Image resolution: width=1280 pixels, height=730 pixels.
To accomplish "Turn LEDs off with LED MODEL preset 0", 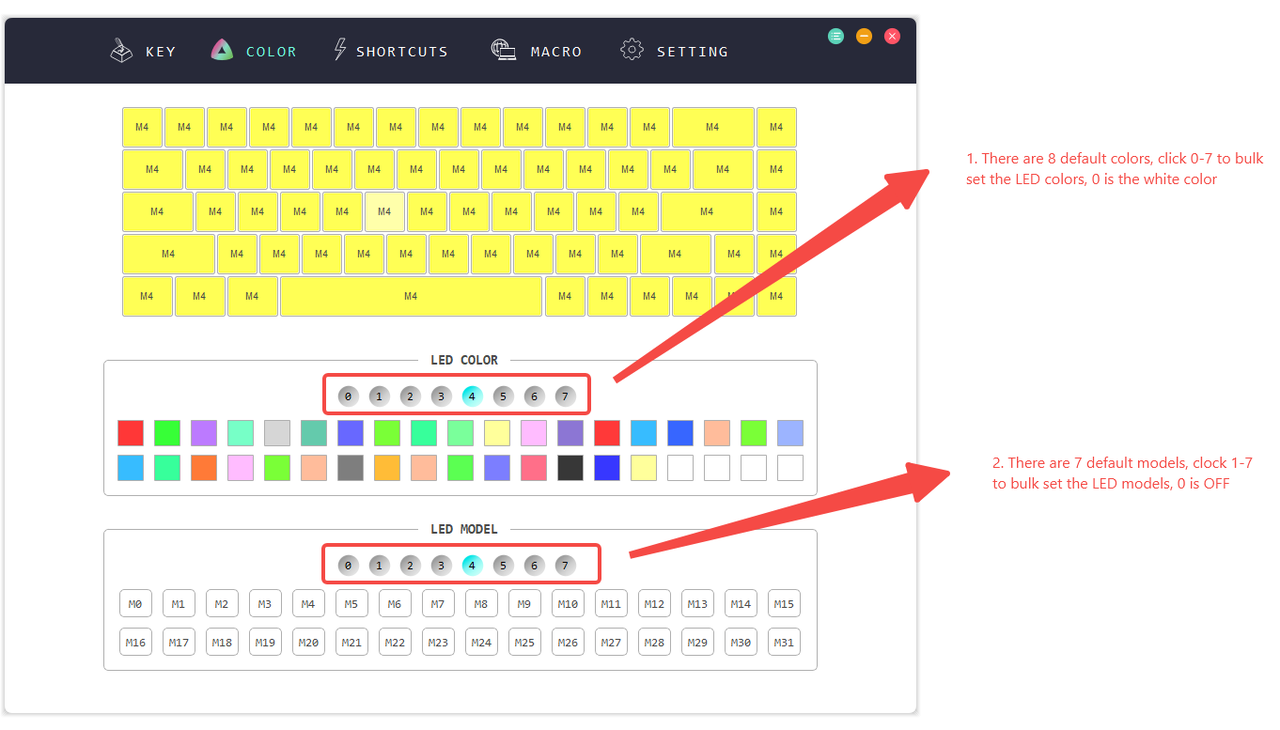I will coord(348,565).
